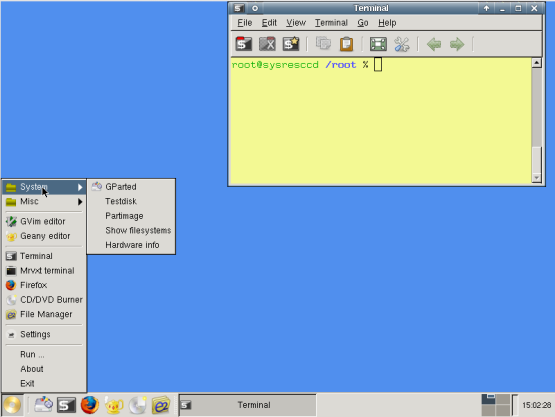This screenshot has width=555, height=417.
Task: Open preferences via the tools icon
Action: coord(401,44)
